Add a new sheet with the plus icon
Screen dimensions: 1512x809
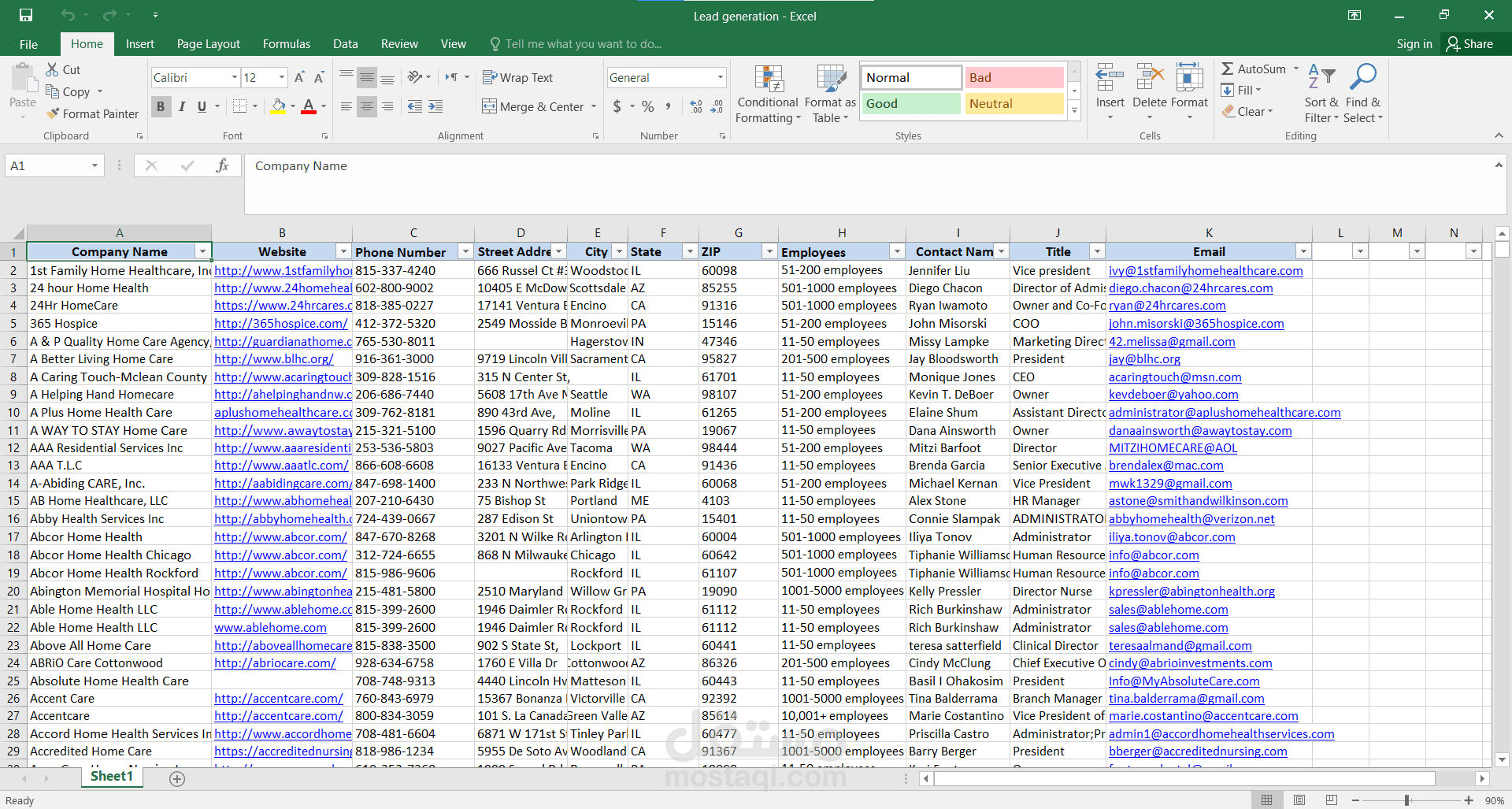coord(177,778)
